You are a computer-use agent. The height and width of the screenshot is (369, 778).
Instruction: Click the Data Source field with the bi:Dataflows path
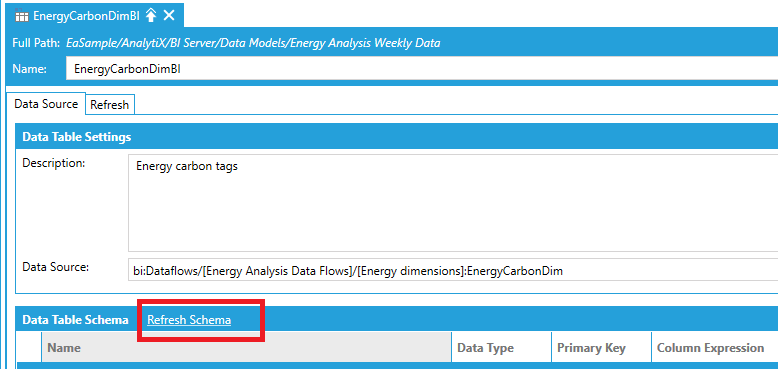point(453,272)
